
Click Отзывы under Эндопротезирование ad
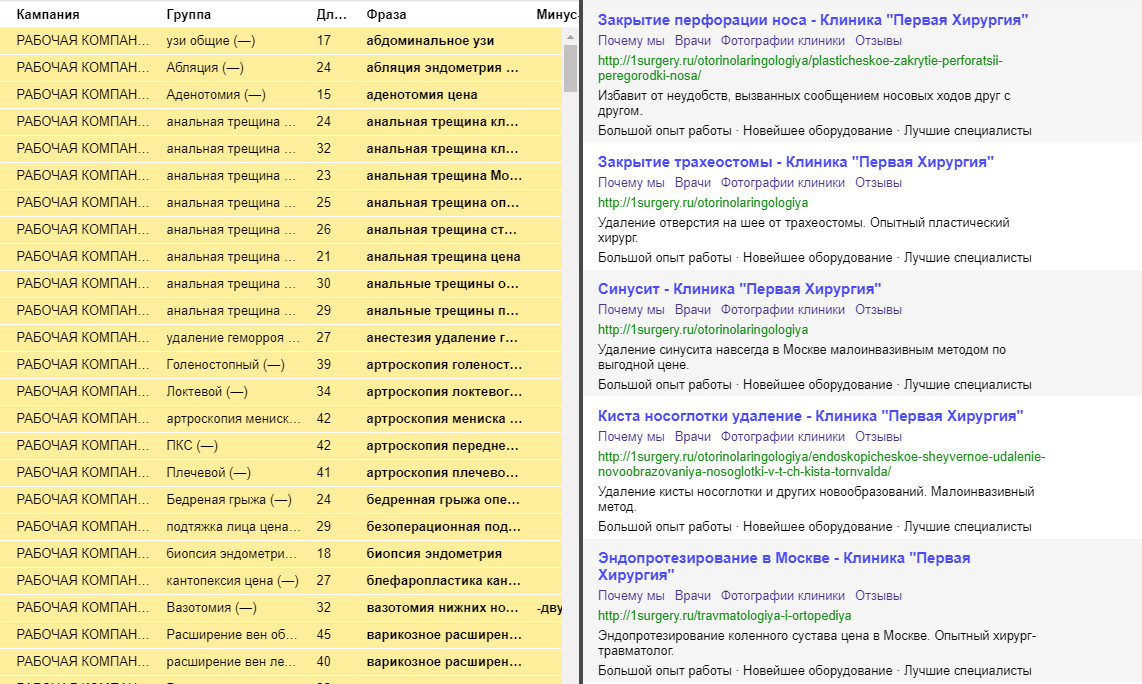pyautogui.click(x=878, y=595)
